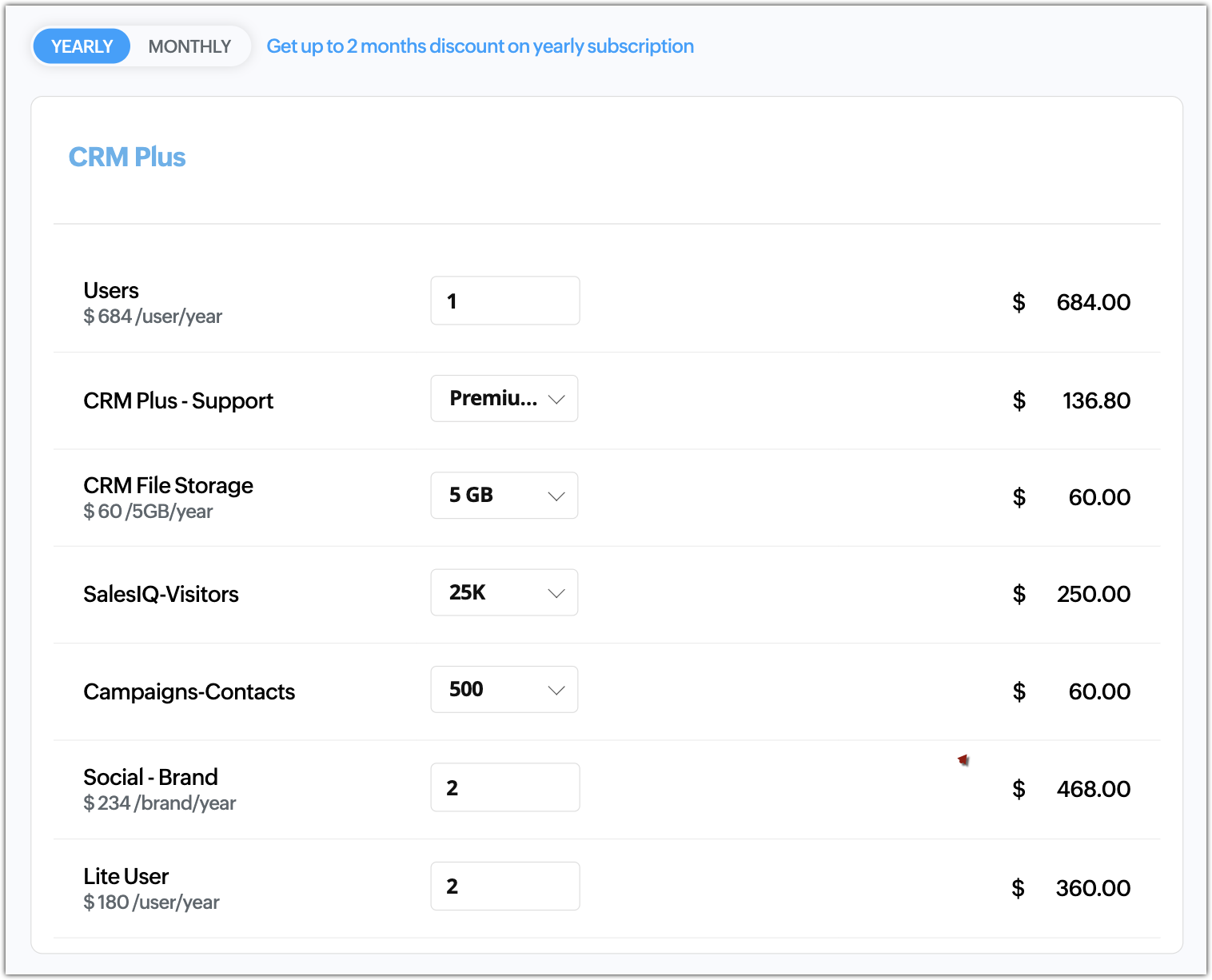The image size is (1212, 980).
Task: Edit the Users quantity field
Action: click(x=504, y=301)
